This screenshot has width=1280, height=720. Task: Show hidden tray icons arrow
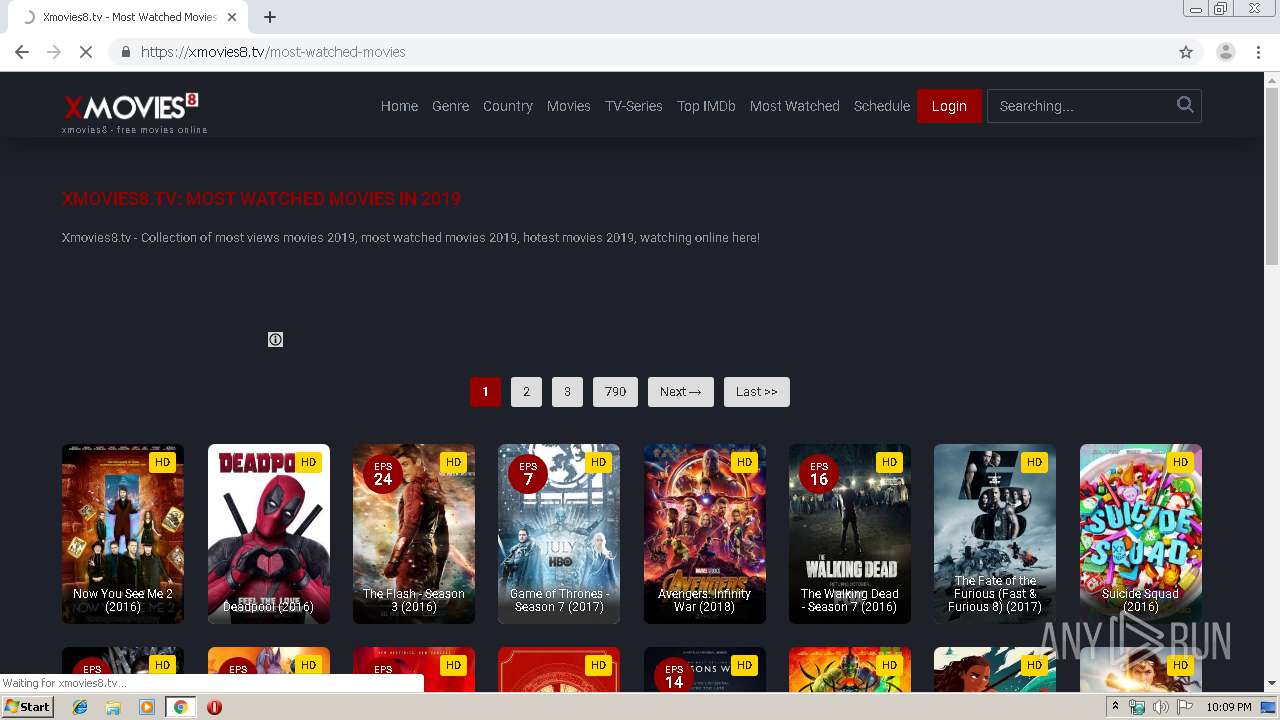[1115, 707]
